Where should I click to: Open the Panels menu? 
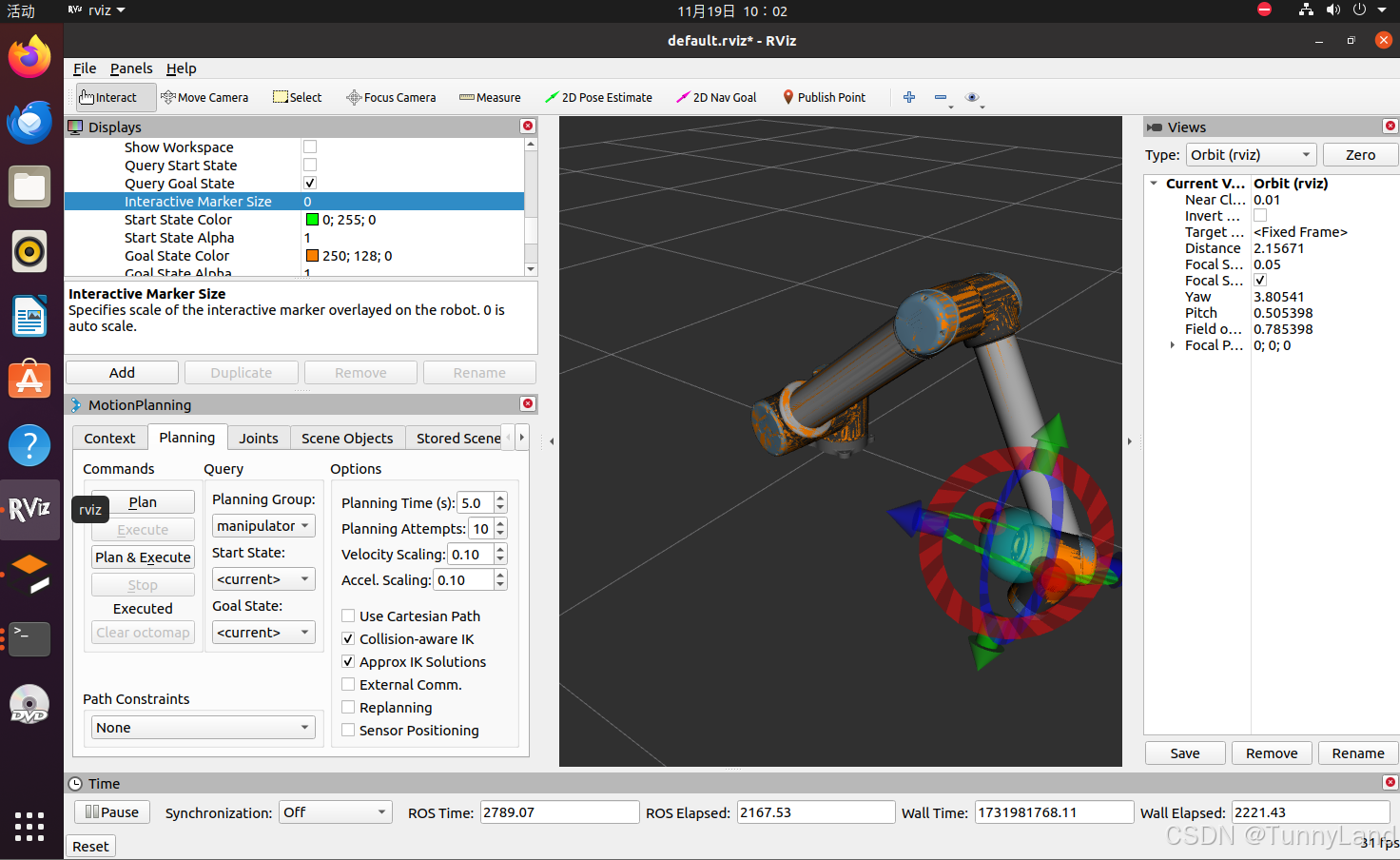(131, 68)
